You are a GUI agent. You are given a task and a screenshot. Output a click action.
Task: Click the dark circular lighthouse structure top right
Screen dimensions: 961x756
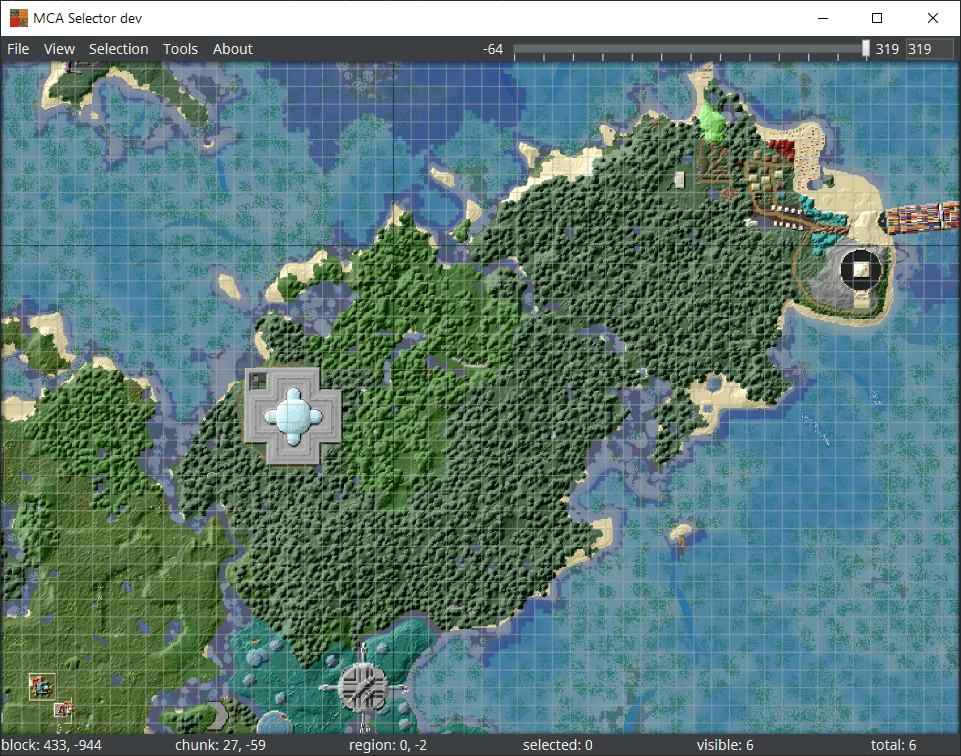click(860, 270)
